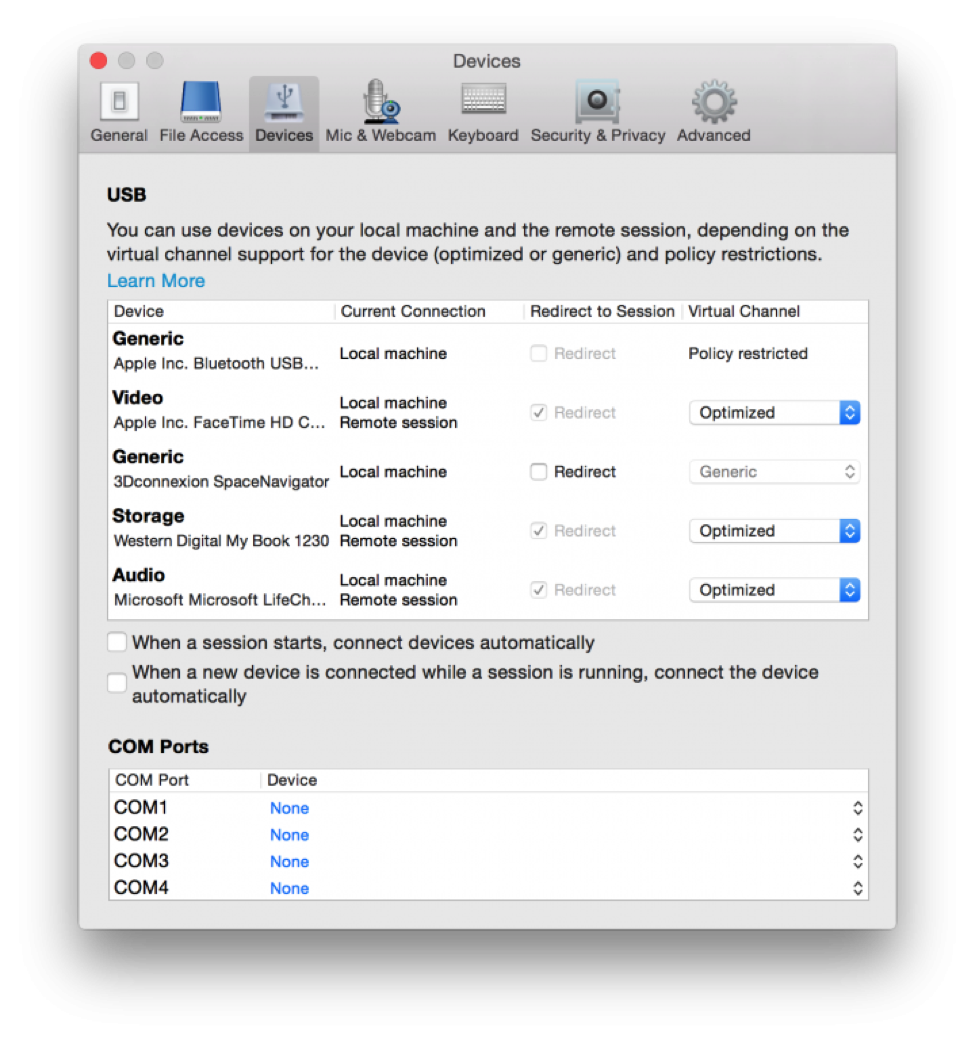975x1042 pixels.
Task: Open the COM1 device selector
Action: (x=856, y=807)
